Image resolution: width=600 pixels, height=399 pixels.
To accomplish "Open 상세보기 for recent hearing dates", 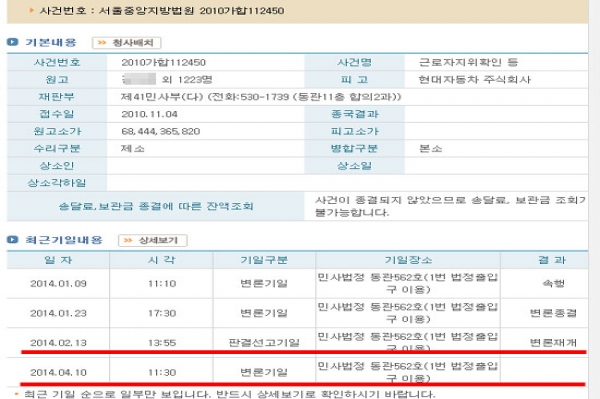I will tap(153, 240).
